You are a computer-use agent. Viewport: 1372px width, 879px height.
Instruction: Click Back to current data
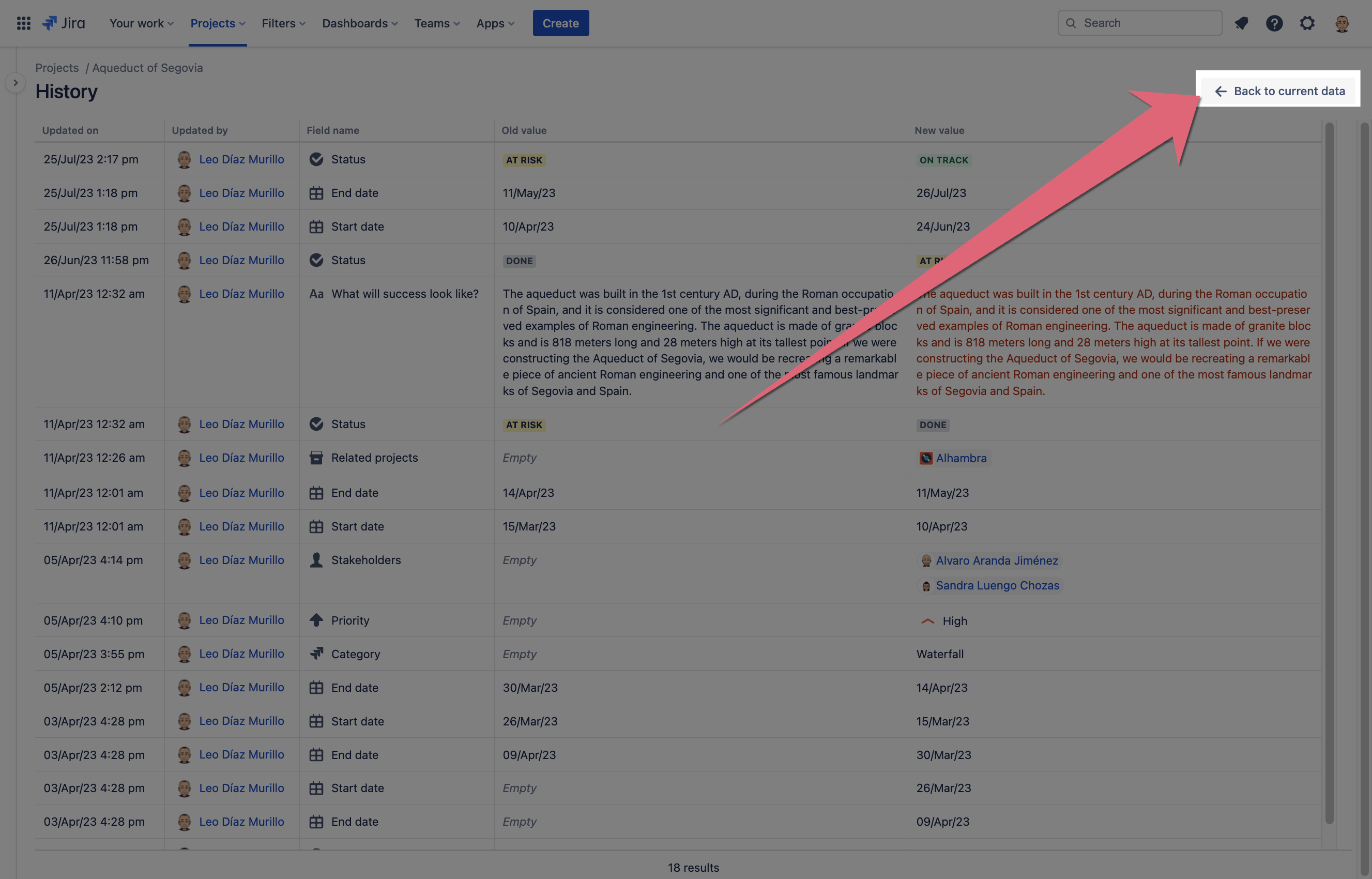1279,91
